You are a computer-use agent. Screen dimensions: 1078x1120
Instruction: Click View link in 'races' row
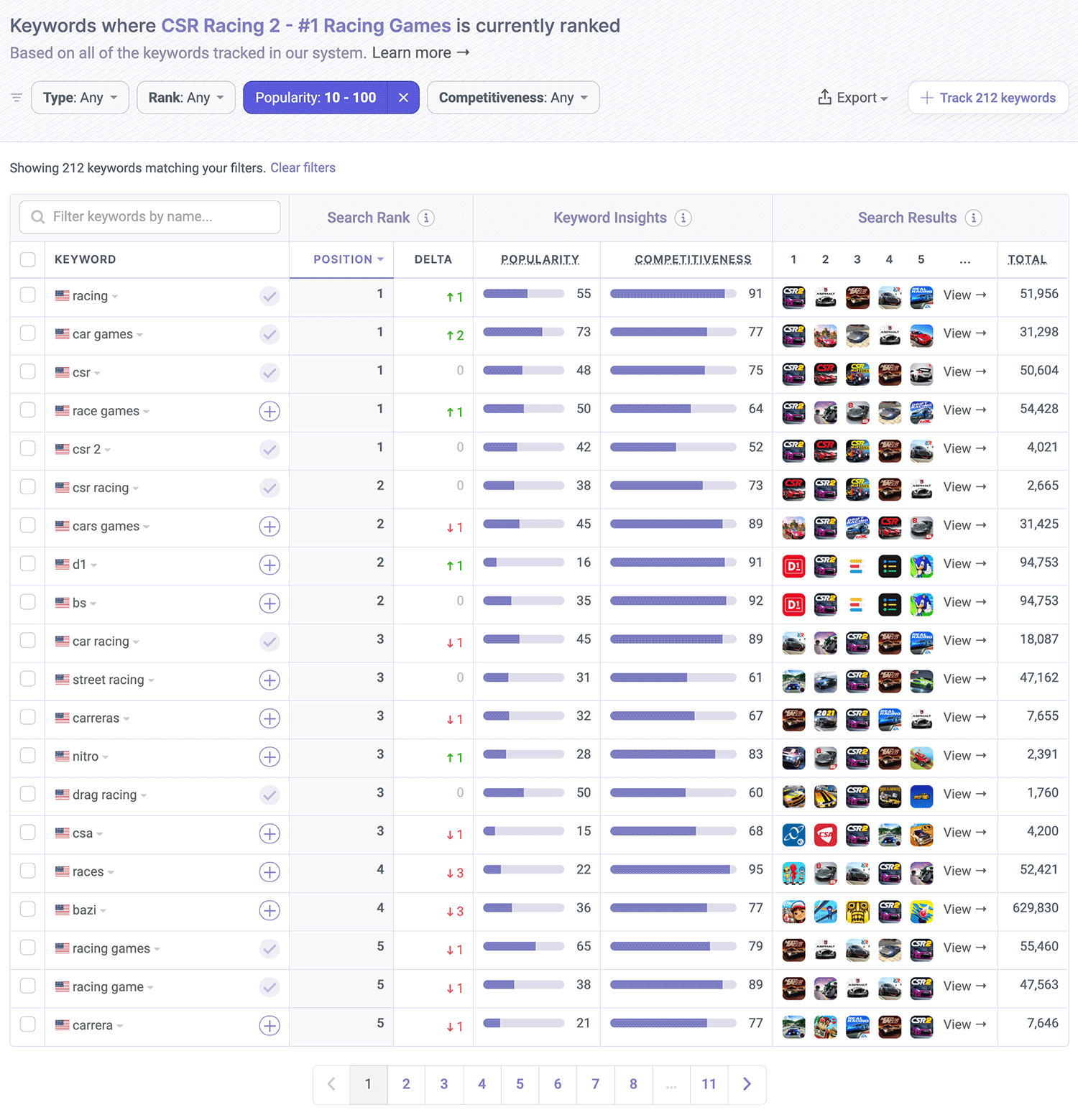[964, 871]
